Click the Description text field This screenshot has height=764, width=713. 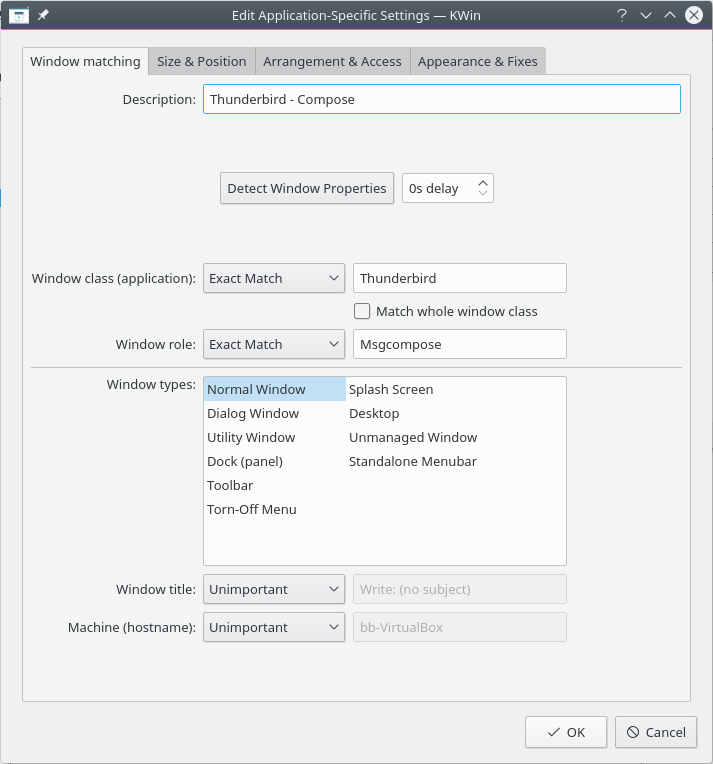tap(441, 99)
